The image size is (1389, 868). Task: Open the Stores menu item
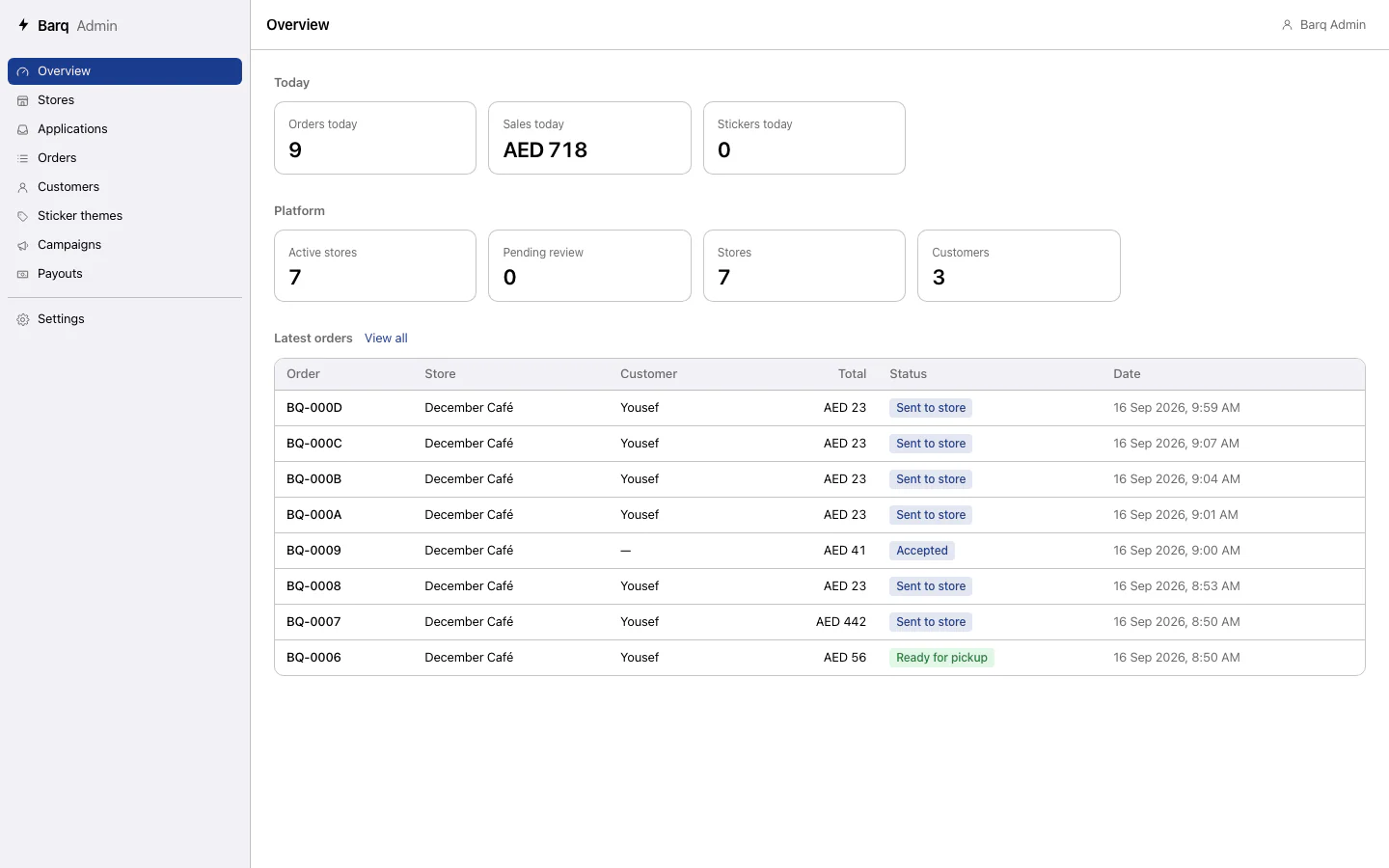tap(124, 100)
